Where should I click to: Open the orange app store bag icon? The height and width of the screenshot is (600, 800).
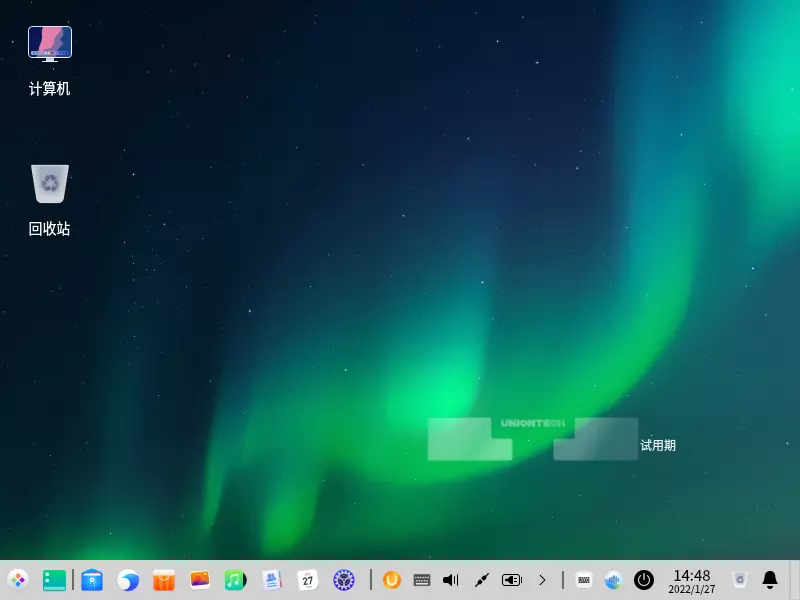coord(164,580)
